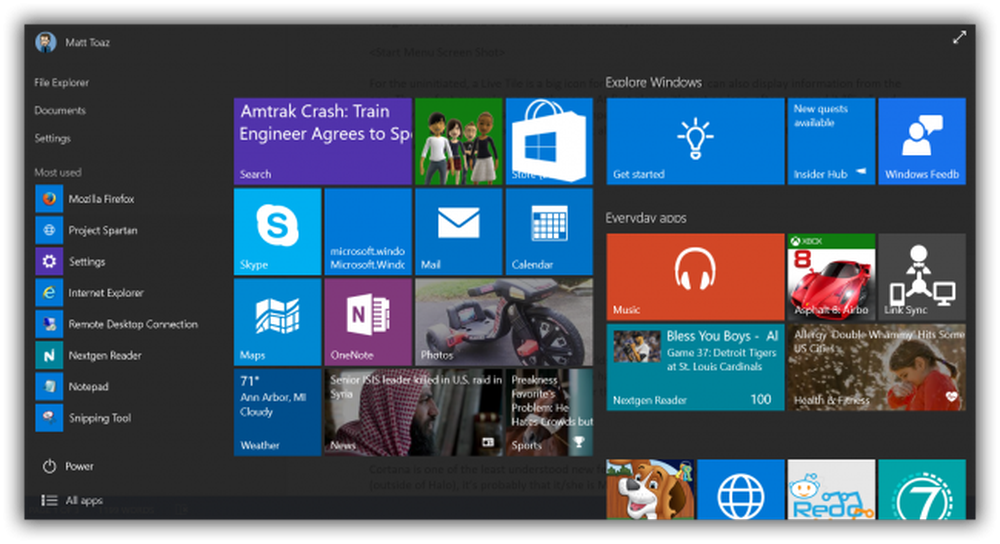Open the Windows Feedback tile
The image size is (1000, 544).
pyautogui.click(x=922, y=142)
